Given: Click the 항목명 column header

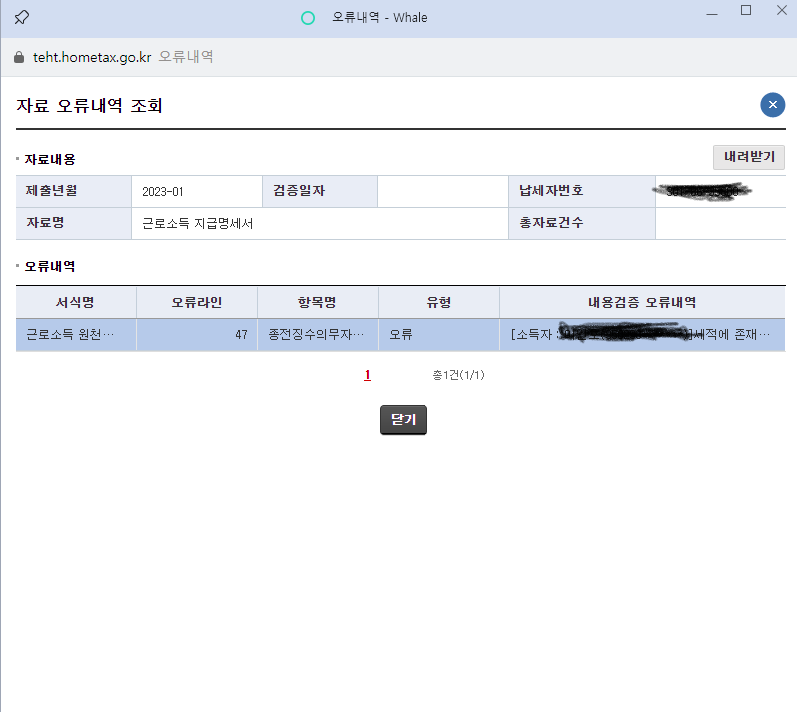Looking at the screenshot, I should (x=318, y=302).
